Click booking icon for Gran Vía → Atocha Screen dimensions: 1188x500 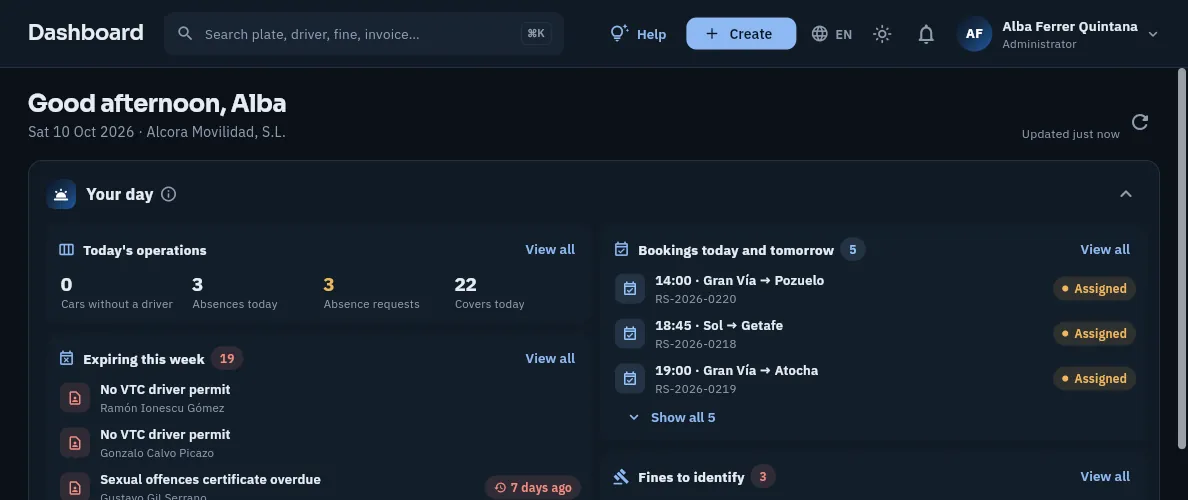point(630,378)
